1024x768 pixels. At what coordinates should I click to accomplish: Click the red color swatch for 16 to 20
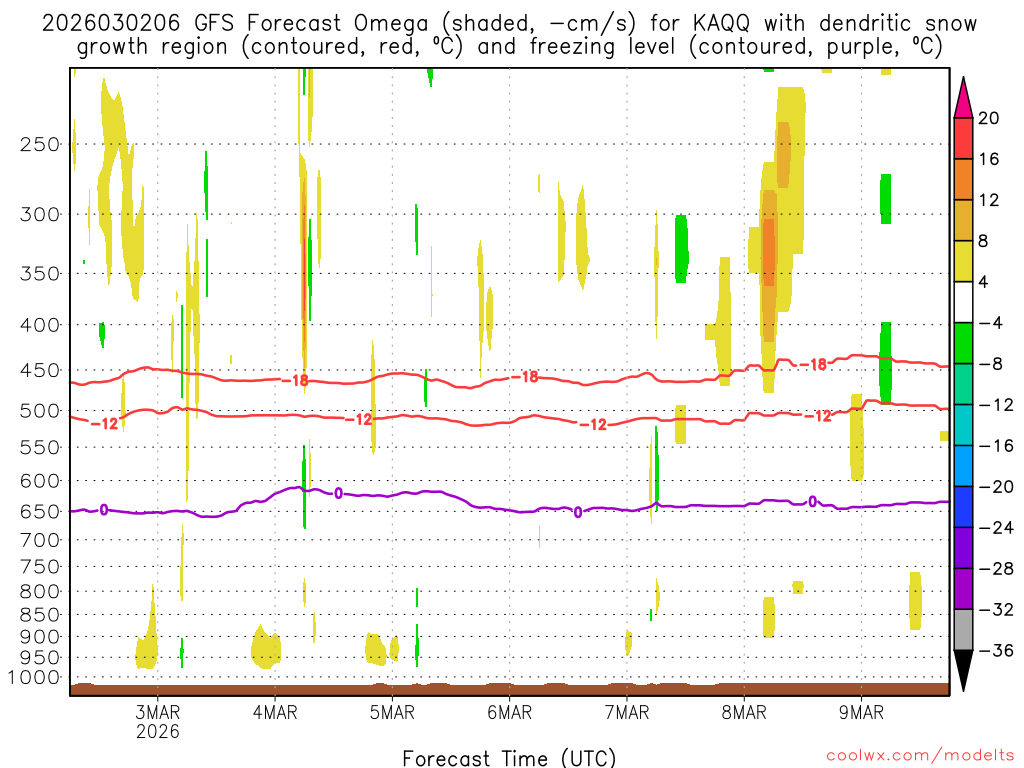(x=963, y=138)
